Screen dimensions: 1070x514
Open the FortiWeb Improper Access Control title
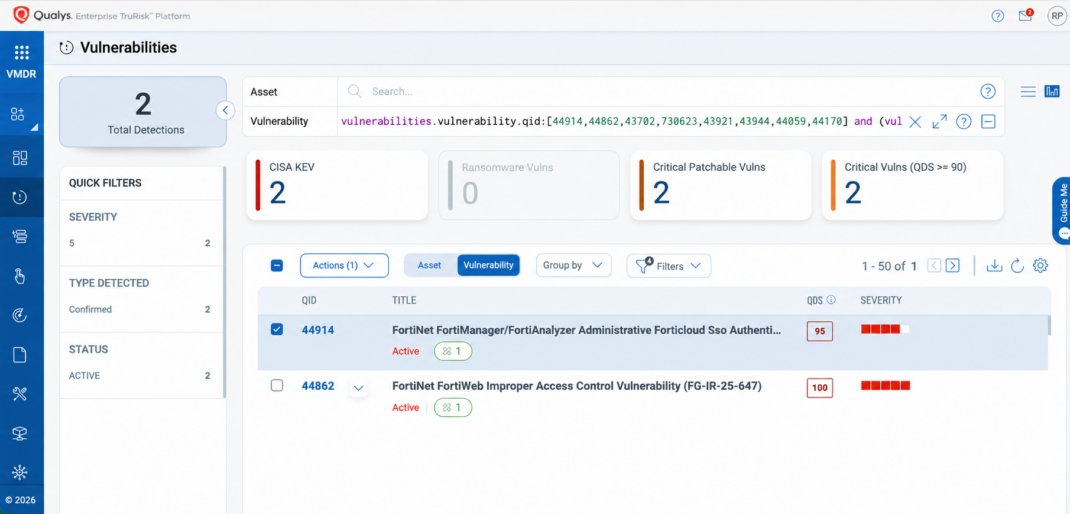(x=577, y=386)
